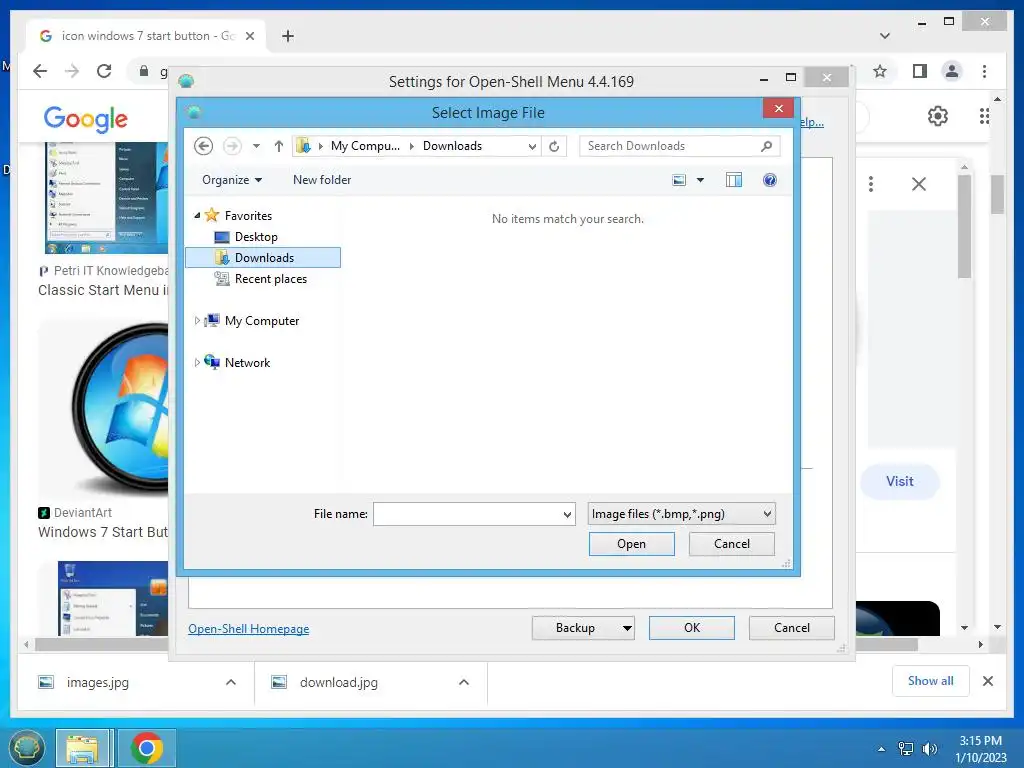Select Downloads in Favorites
The width and height of the screenshot is (1024, 768).
pos(263,257)
